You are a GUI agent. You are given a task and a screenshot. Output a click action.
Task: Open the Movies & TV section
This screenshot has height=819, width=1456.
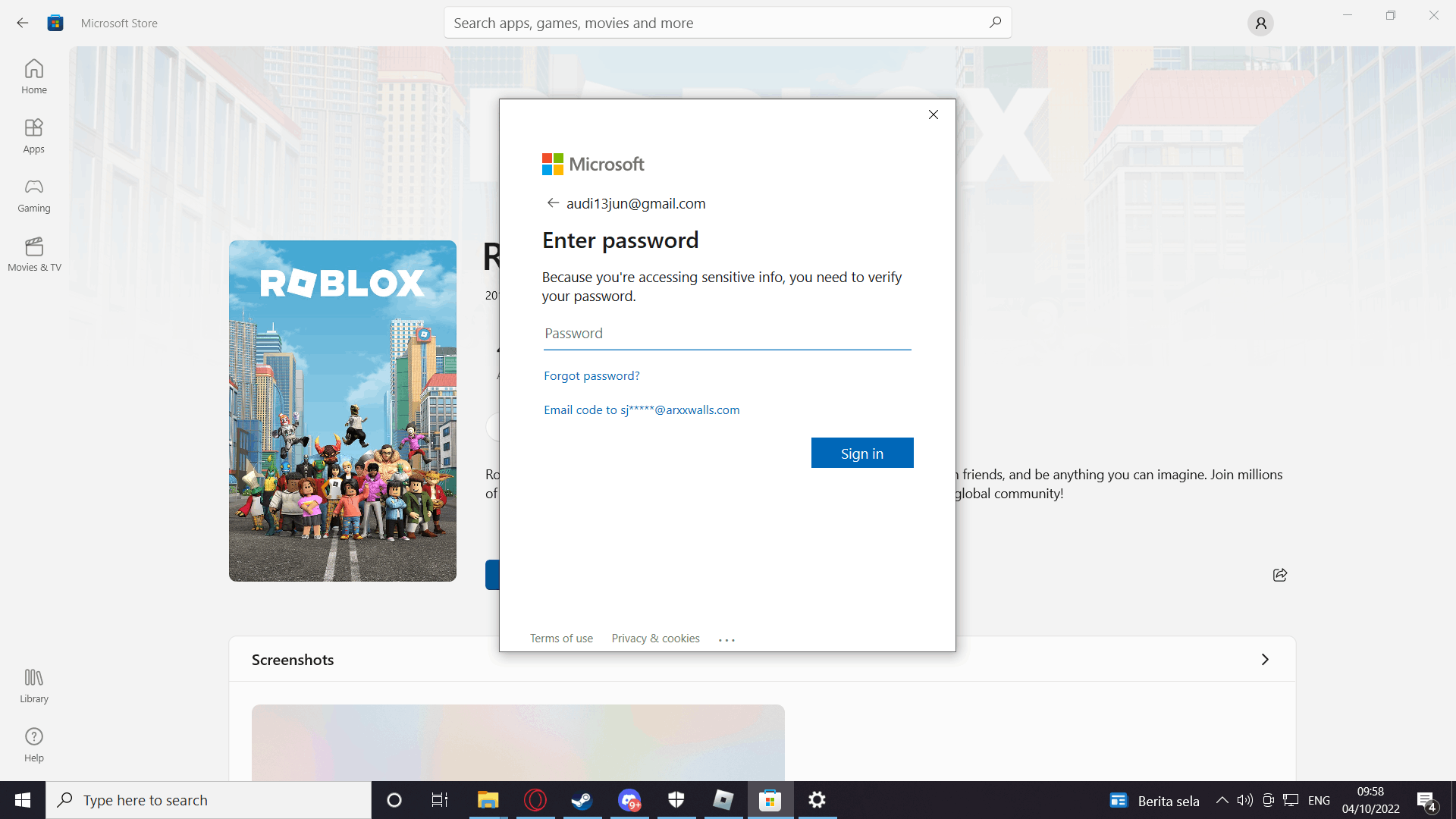[x=34, y=254]
